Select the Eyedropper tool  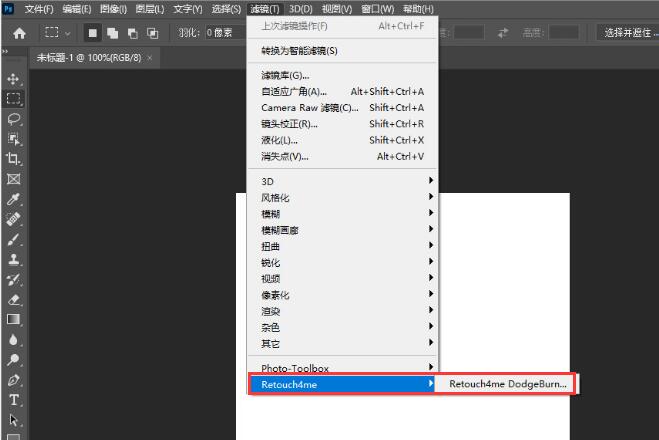(x=13, y=199)
